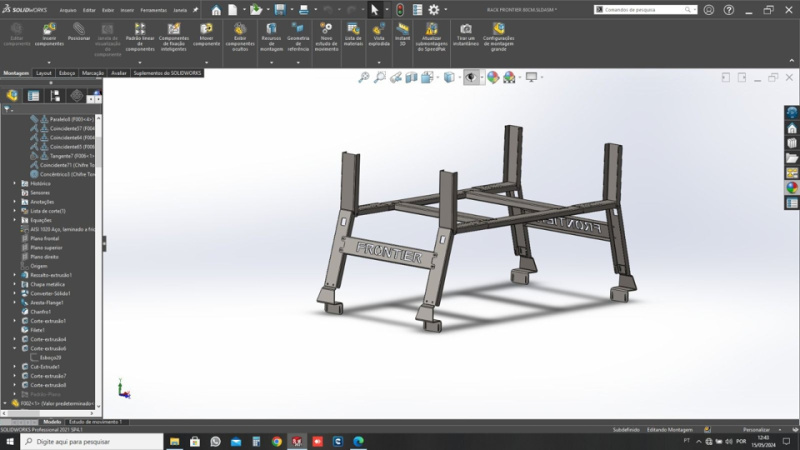The height and width of the screenshot is (450, 800).
Task: Open the Design Library task pane icon
Action: (x=792, y=143)
